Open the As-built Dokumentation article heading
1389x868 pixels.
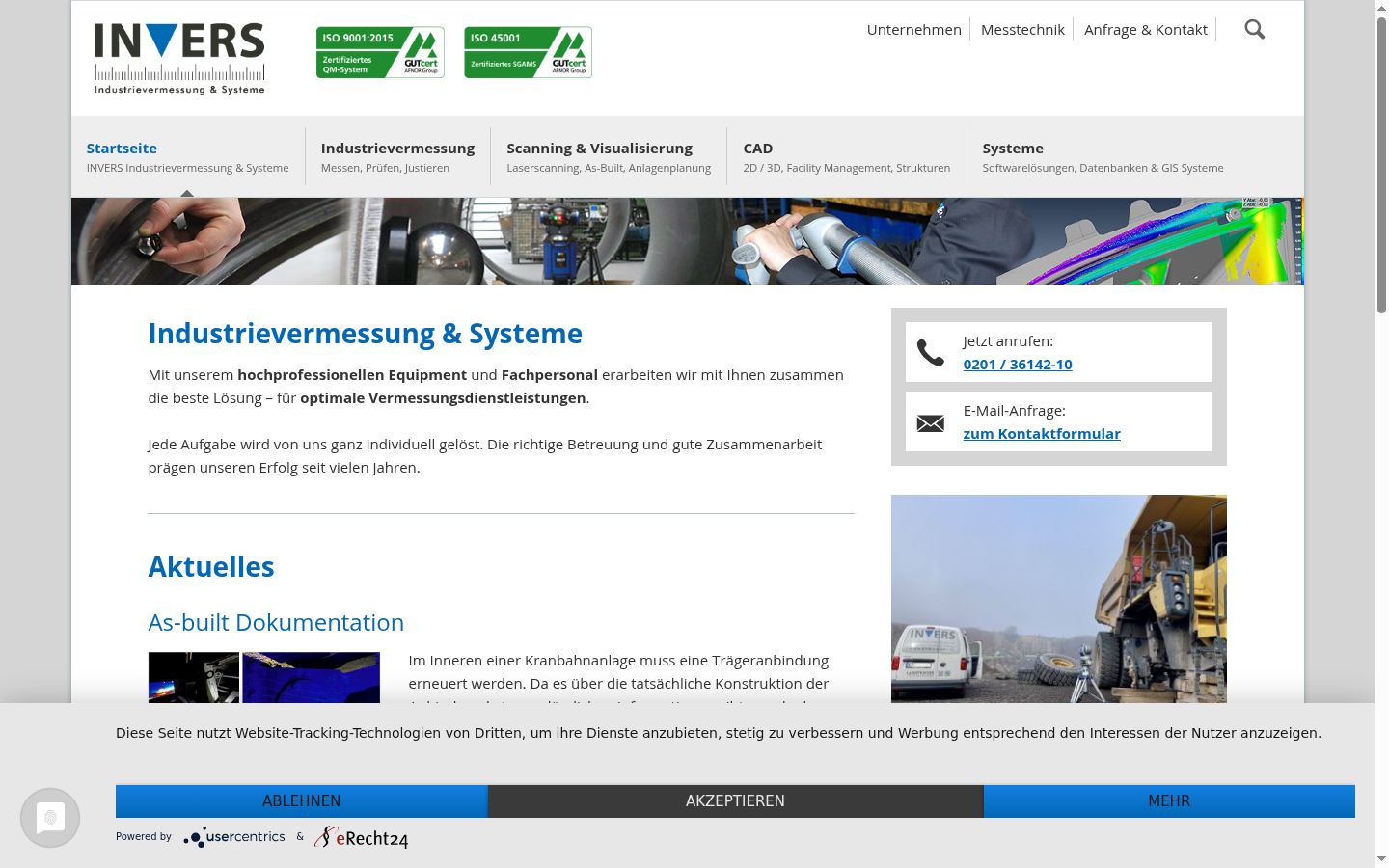point(276,622)
